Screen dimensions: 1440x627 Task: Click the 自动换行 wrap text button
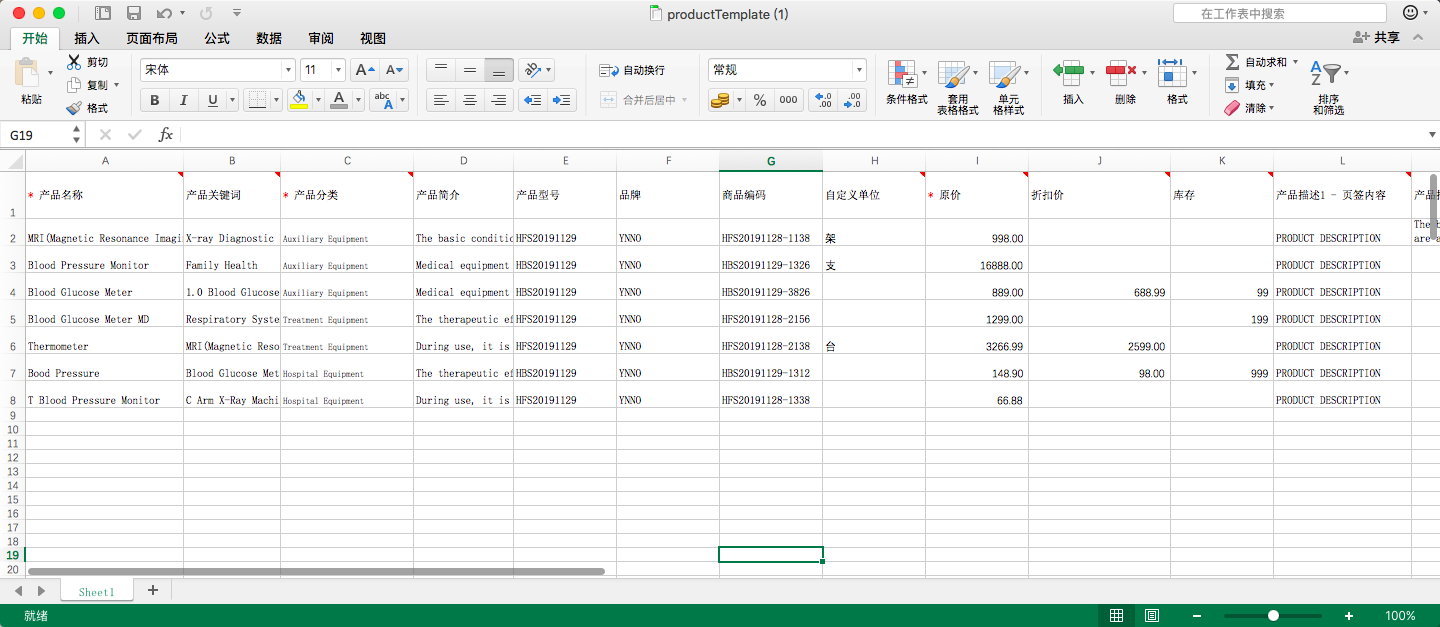coord(632,70)
